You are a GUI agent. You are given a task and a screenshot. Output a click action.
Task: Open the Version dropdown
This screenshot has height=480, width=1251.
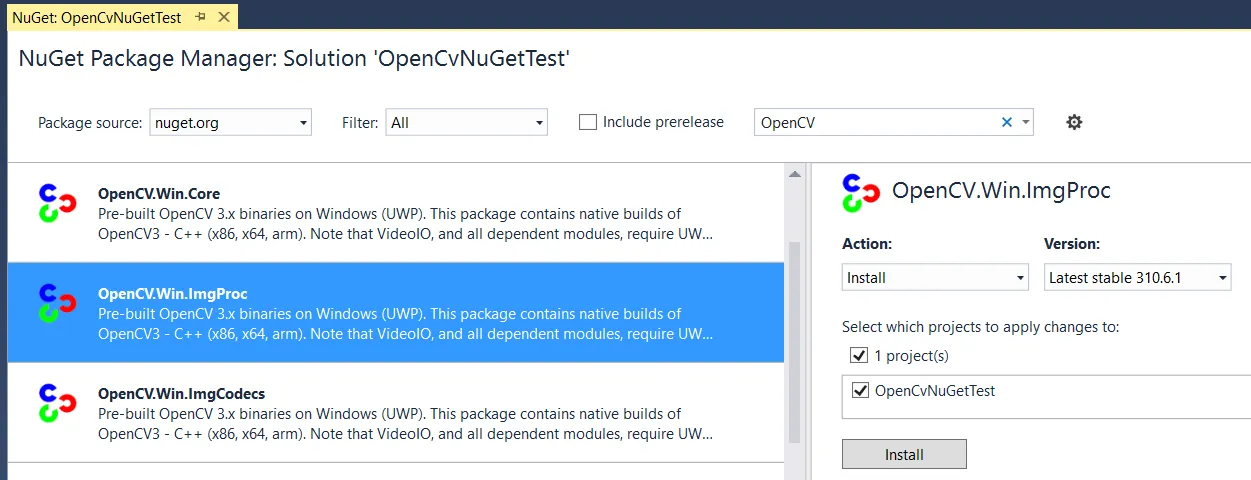(x=1137, y=277)
